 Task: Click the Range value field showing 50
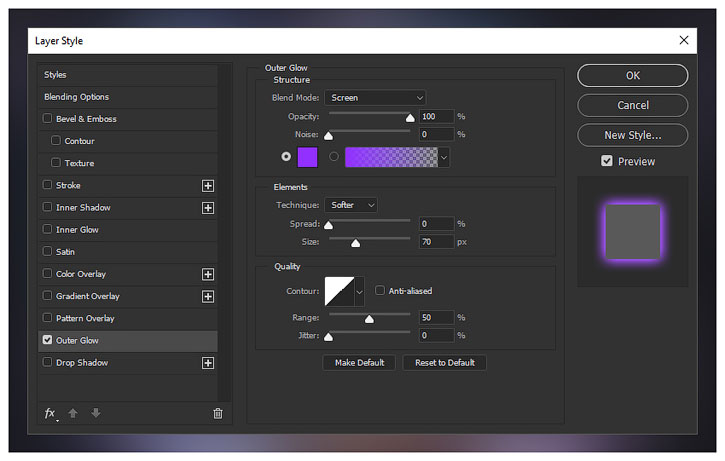[x=436, y=318]
